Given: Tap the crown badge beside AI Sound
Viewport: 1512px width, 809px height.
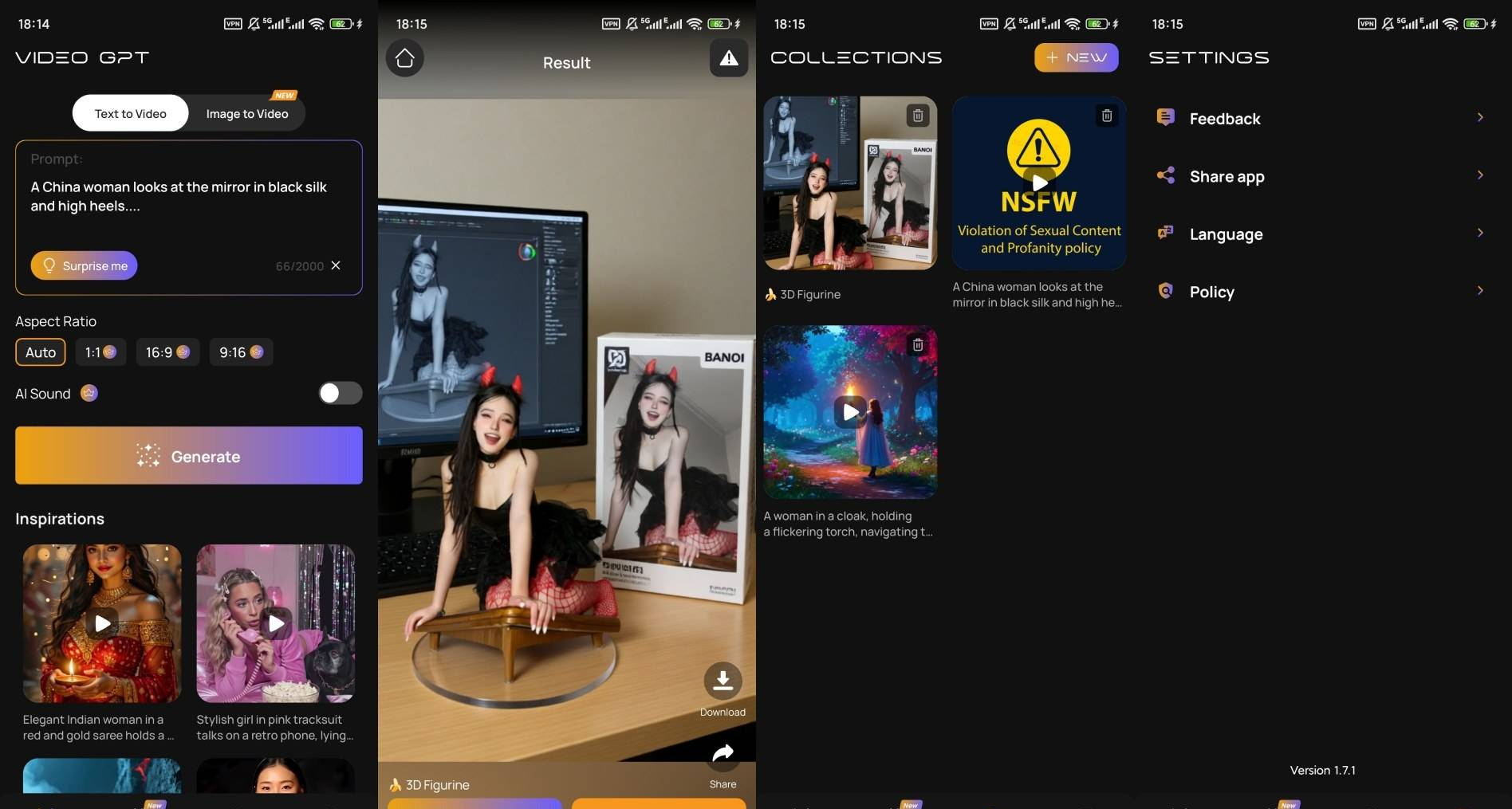Looking at the screenshot, I should (x=89, y=393).
